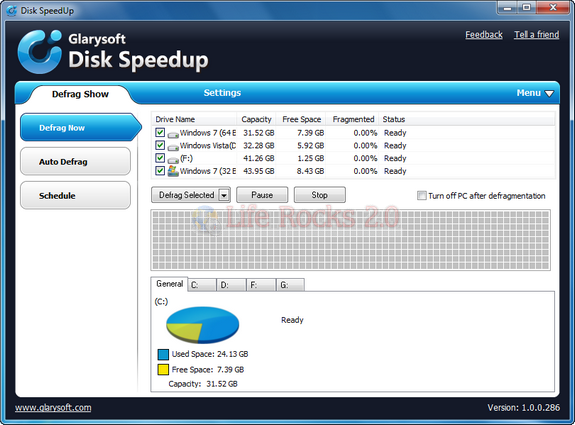Click the Defrag Now sidebar button

point(81,128)
